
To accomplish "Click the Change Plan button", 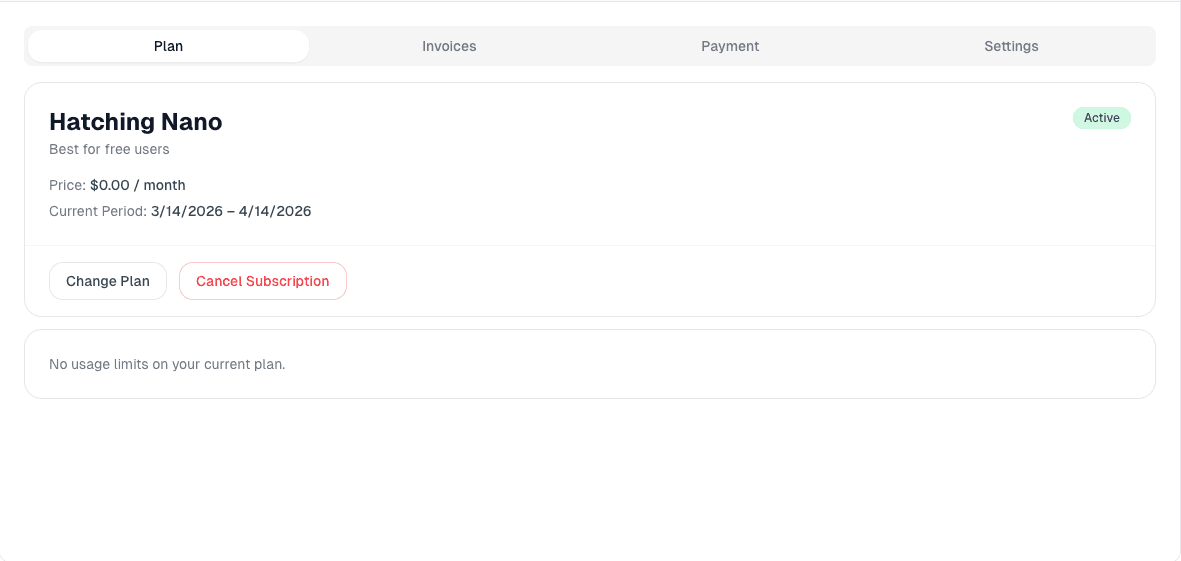I will click(108, 281).
